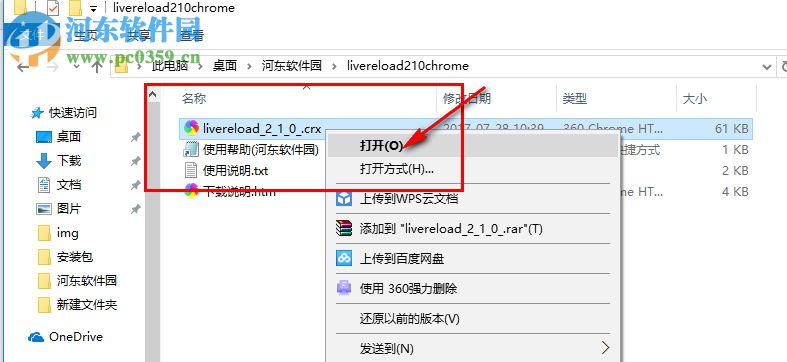
Task: Select 添加到 "livereload_2_1_0_.rar"(T) entry
Action: 472,228
